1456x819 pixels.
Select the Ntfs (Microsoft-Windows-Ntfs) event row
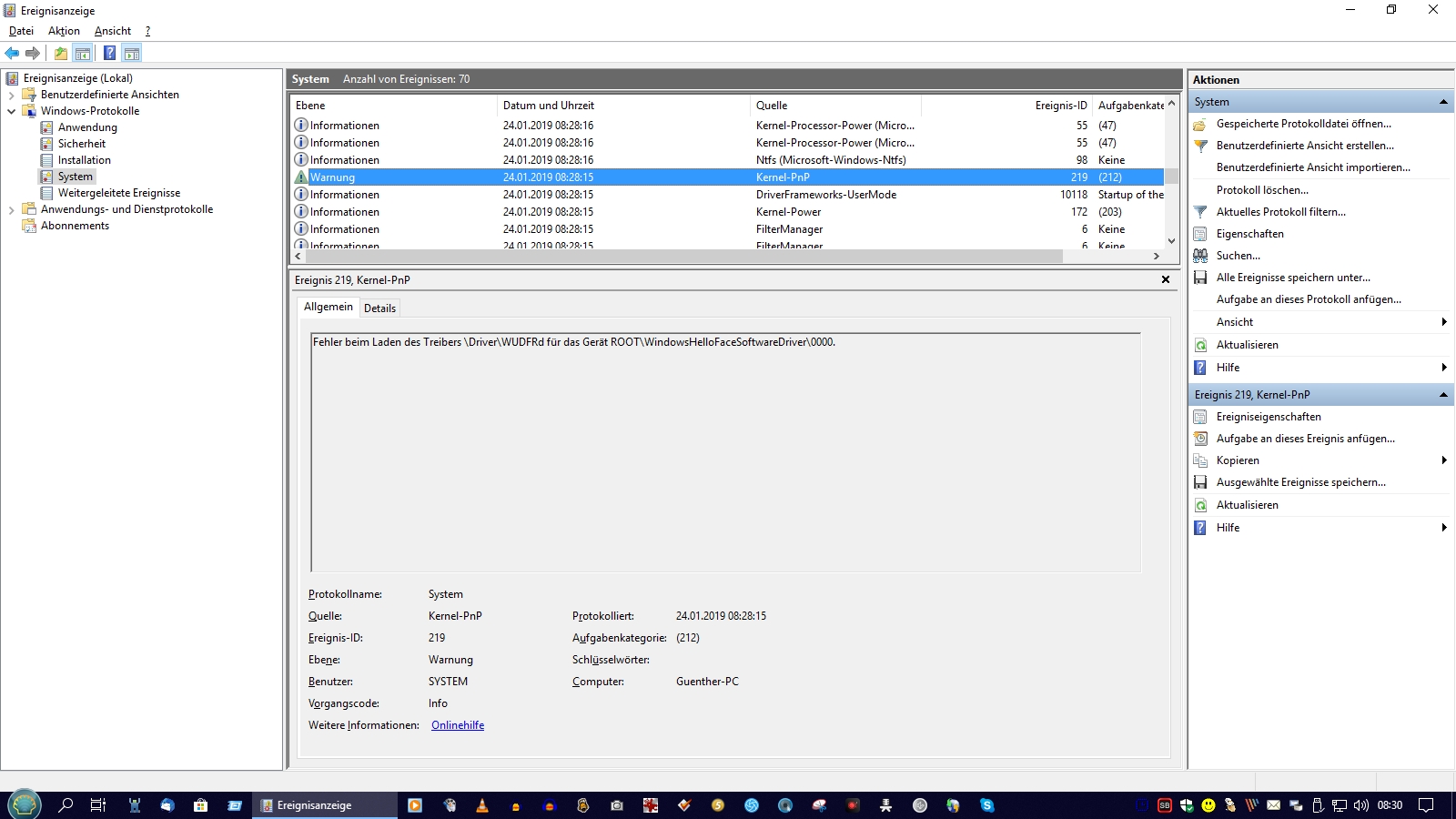(727, 160)
